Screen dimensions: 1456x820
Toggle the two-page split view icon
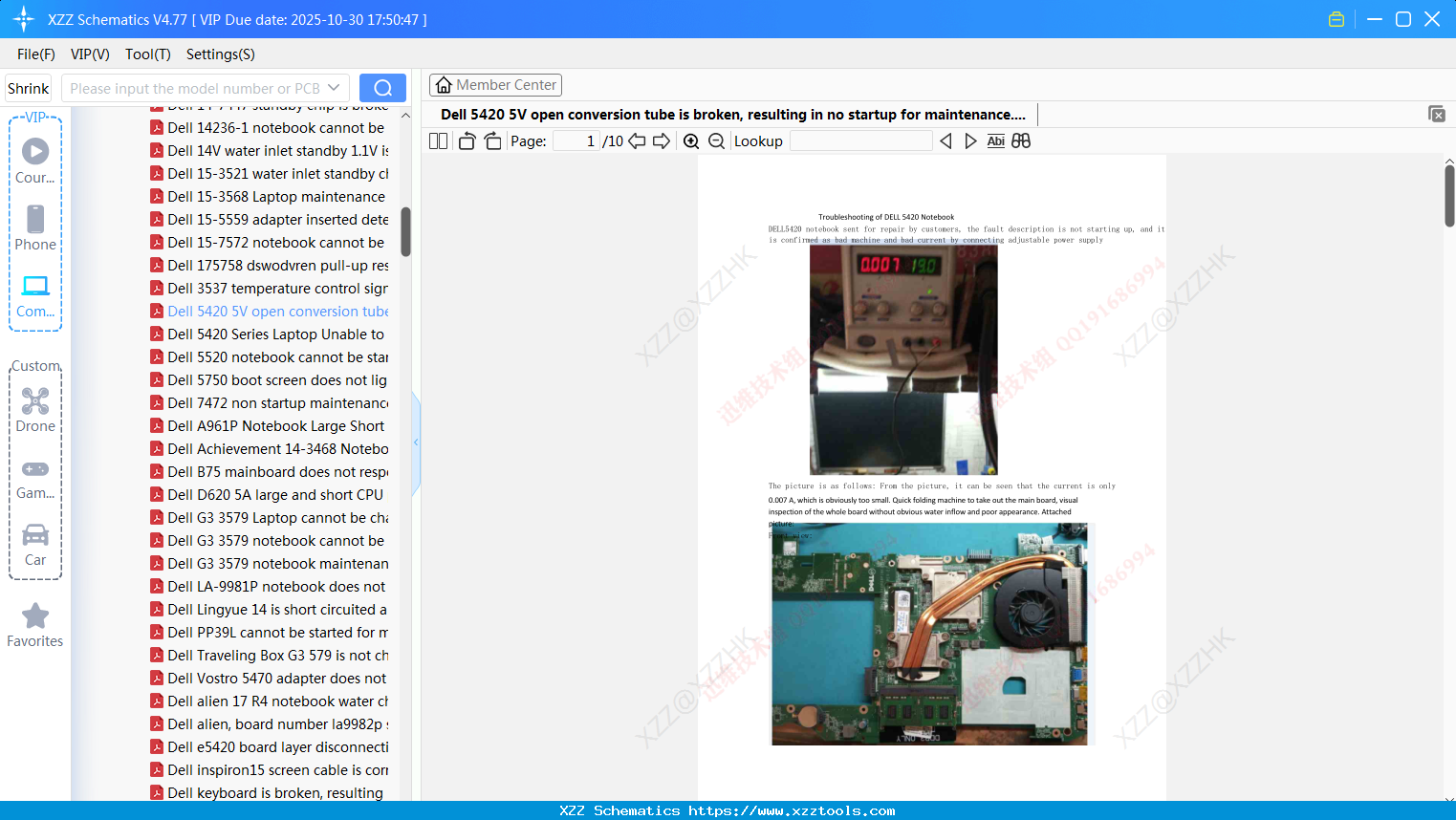[x=438, y=141]
